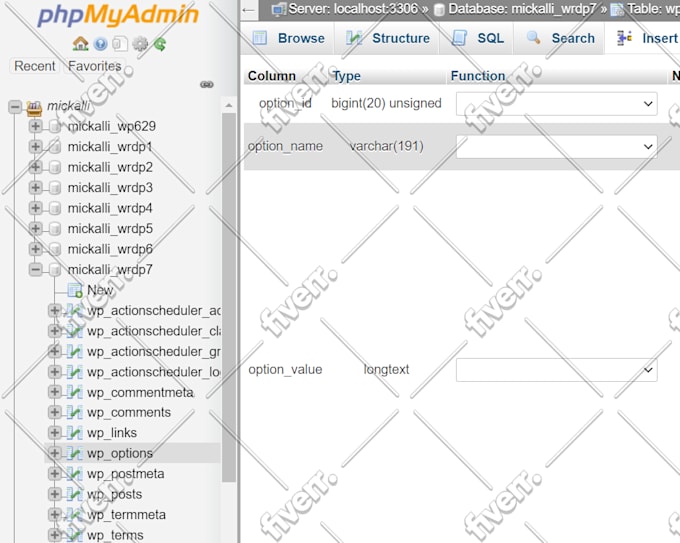The height and width of the screenshot is (543, 680).
Task: Click the wp_links table icon
Action: (75, 433)
